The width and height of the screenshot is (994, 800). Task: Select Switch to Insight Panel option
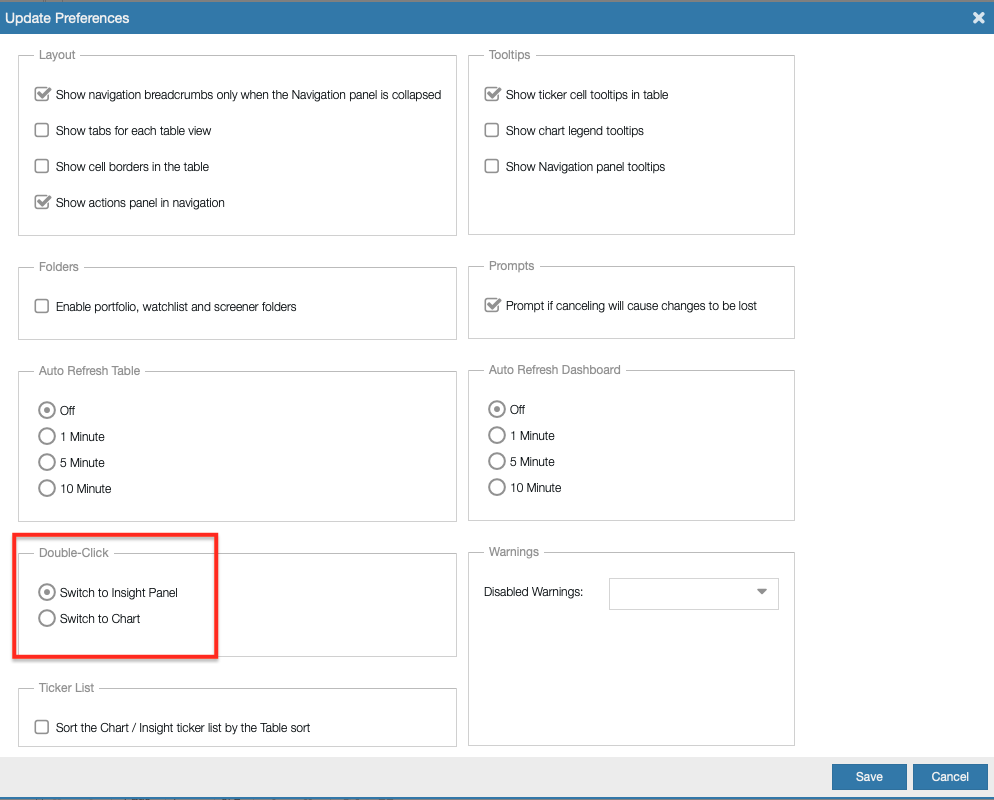pos(46,593)
